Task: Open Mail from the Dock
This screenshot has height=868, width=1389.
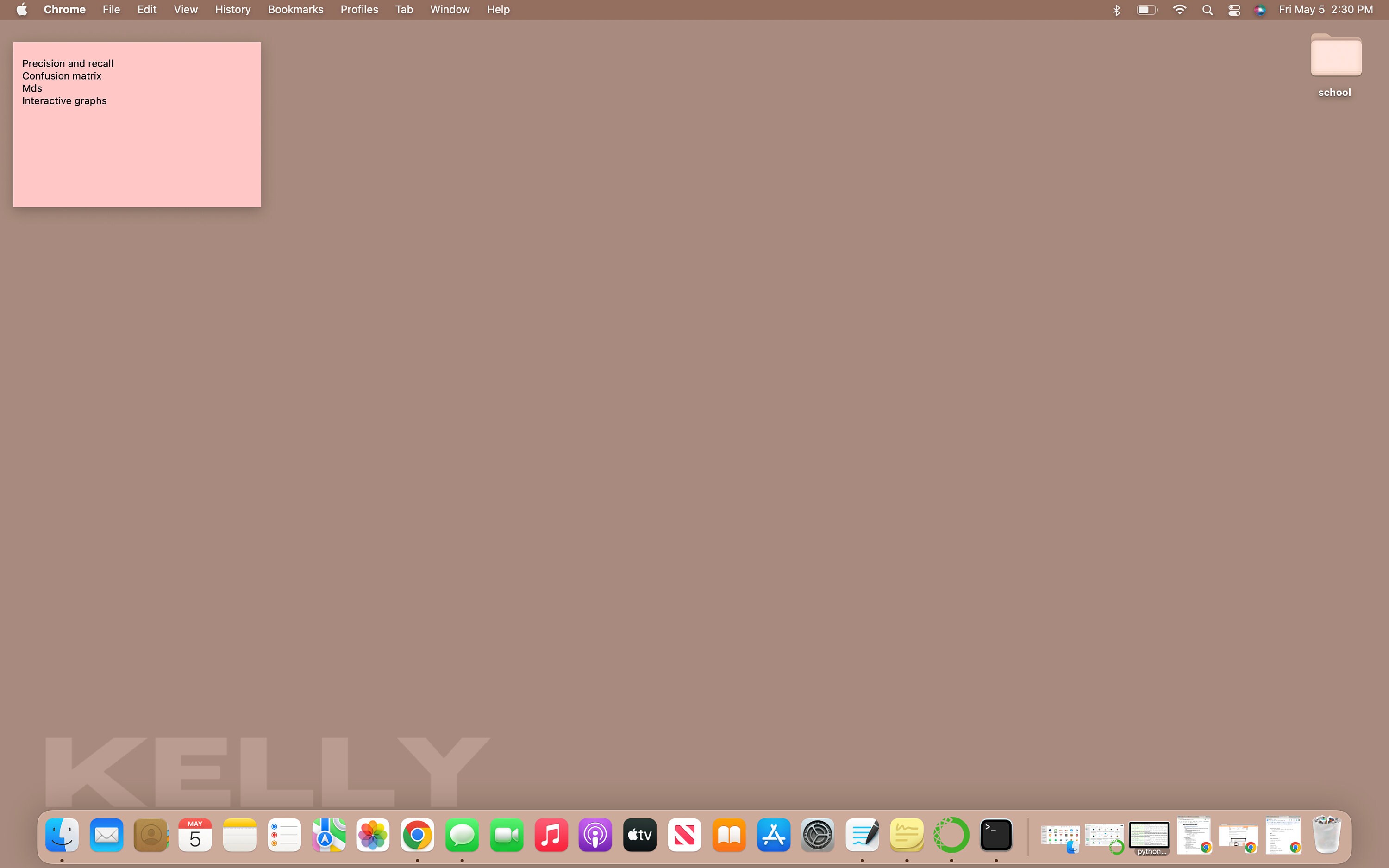Action: pyautogui.click(x=106, y=835)
